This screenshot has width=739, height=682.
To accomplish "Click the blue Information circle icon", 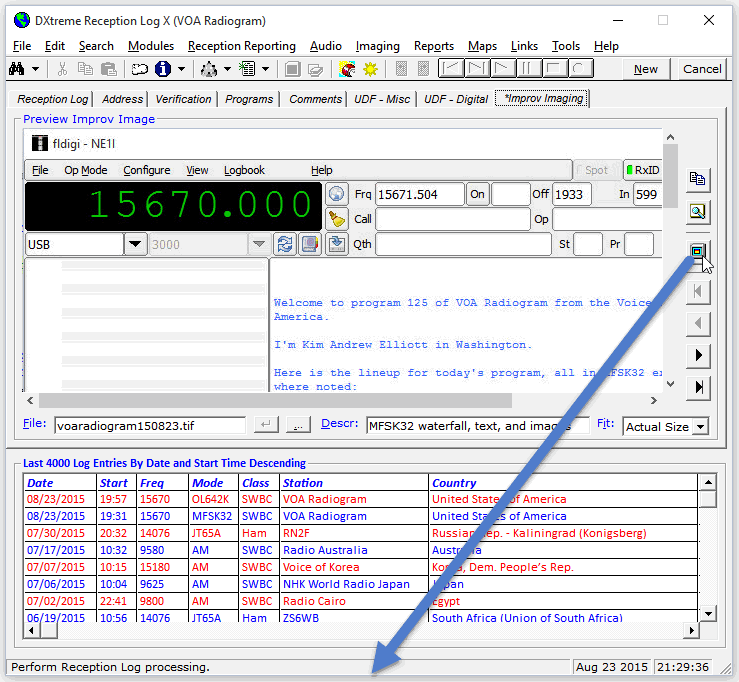I will pyautogui.click(x=163, y=69).
